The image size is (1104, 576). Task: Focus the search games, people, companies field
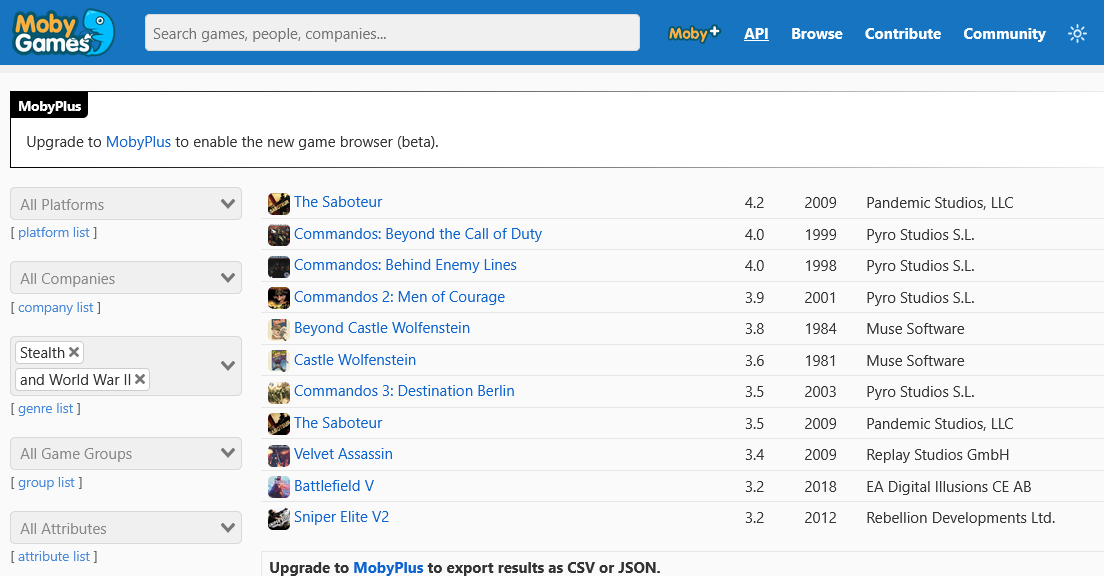(392, 33)
